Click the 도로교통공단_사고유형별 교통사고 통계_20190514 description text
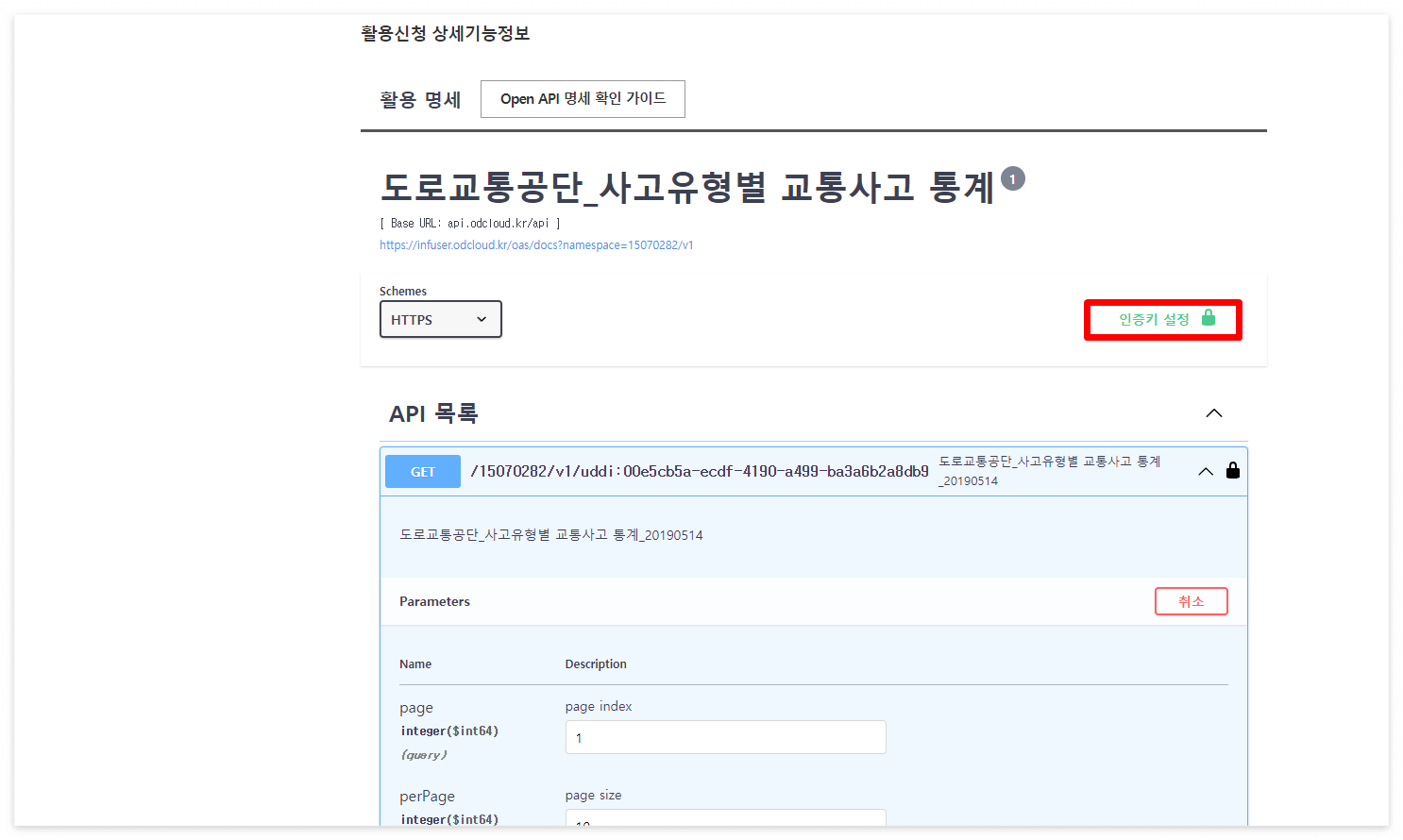 [551, 535]
